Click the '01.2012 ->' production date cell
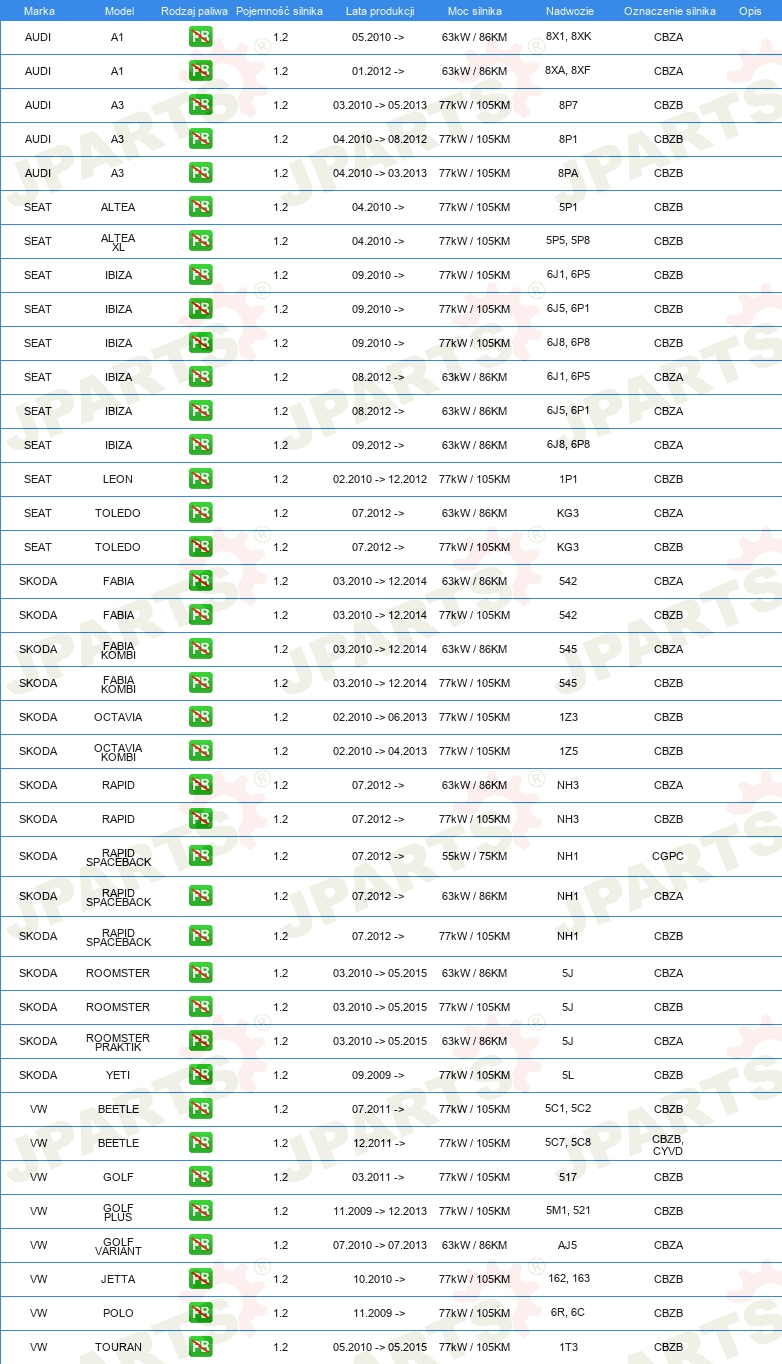The width and height of the screenshot is (782, 1364). 378,71
